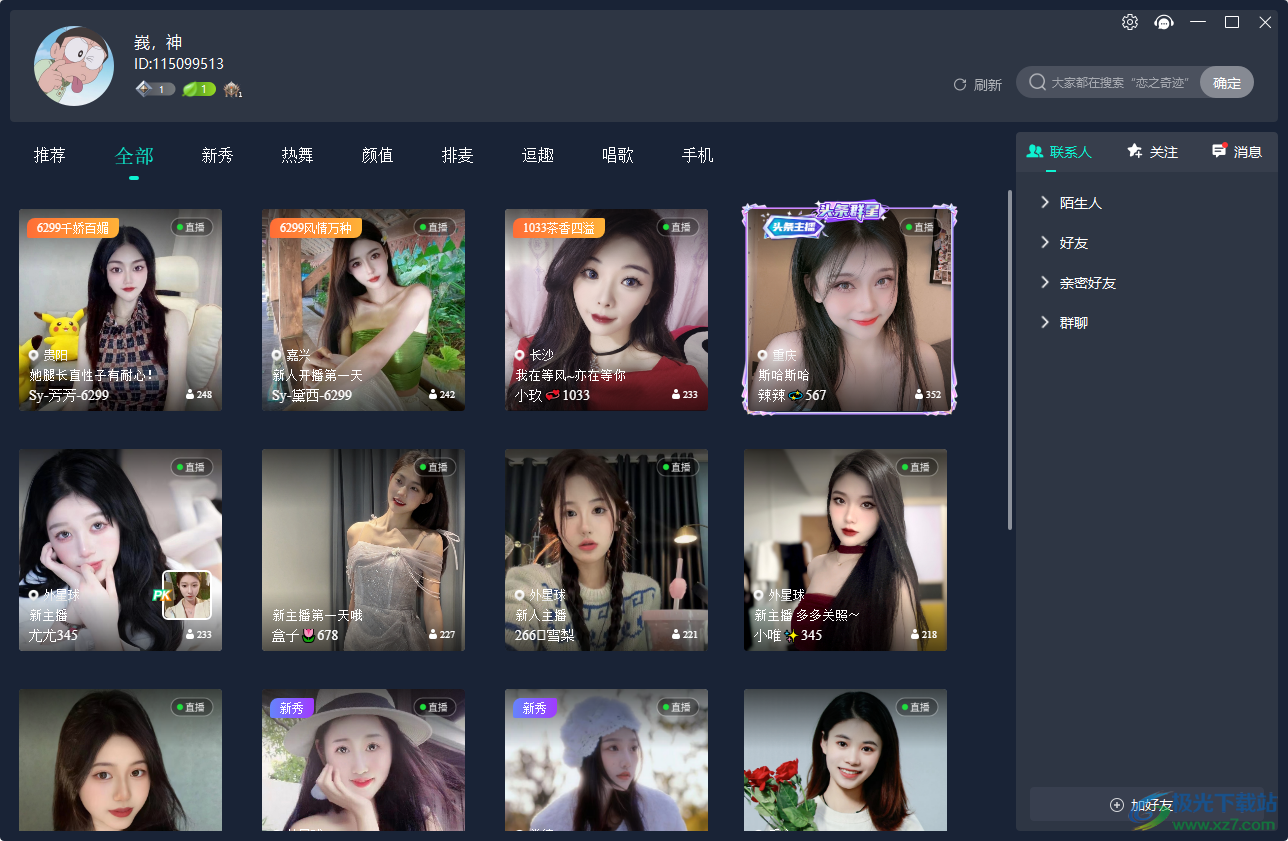Click 直播 live badge on Sy-芳芳-6299 card
1288x841 pixels.
190,227
